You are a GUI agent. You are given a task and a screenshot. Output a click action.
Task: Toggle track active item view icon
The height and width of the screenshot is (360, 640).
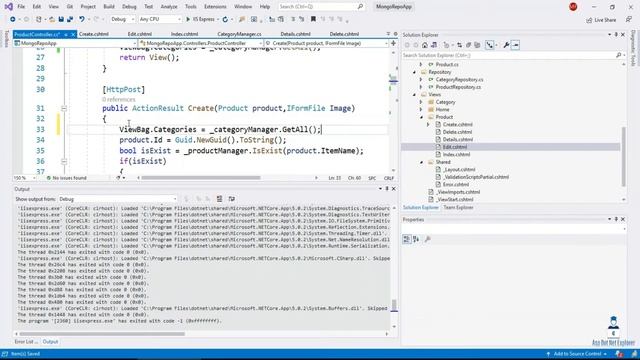489,45
